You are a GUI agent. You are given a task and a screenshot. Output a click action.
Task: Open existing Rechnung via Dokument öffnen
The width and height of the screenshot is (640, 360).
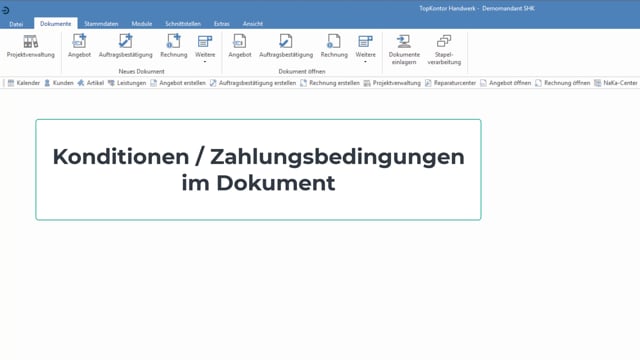pyautogui.click(x=334, y=47)
